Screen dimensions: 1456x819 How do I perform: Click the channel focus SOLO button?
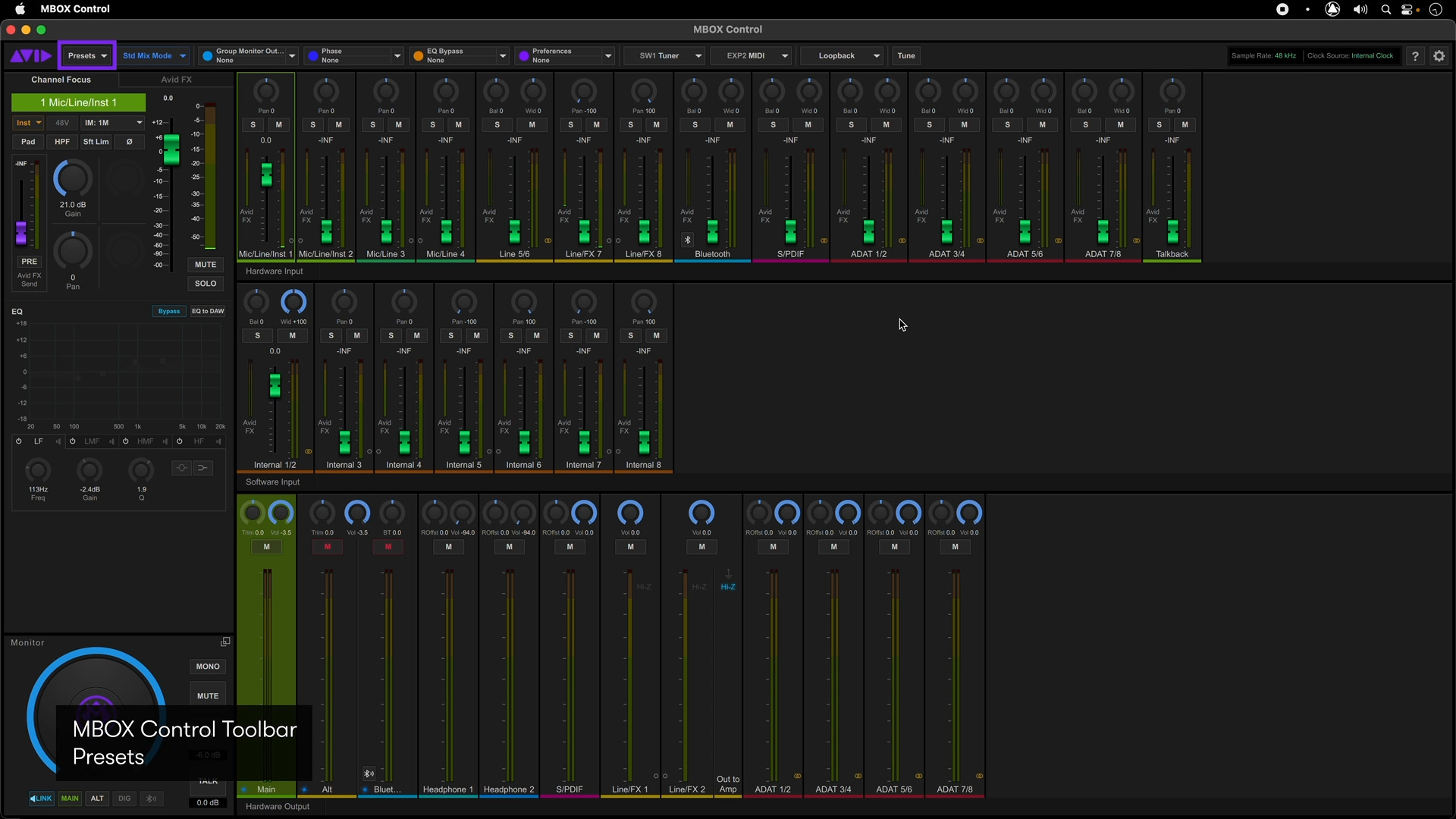click(x=206, y=284)
